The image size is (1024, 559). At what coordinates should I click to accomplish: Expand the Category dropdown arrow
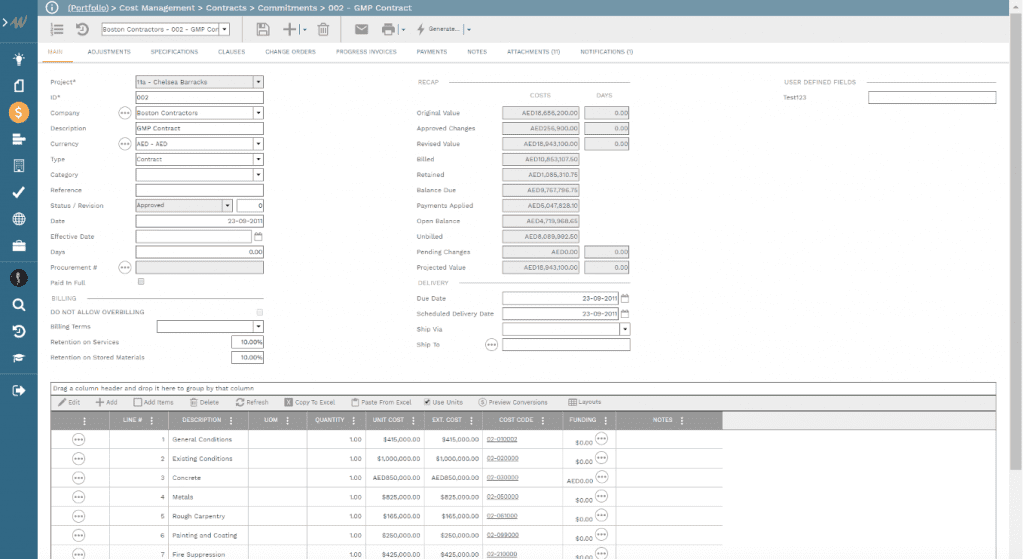click(259, 174)
